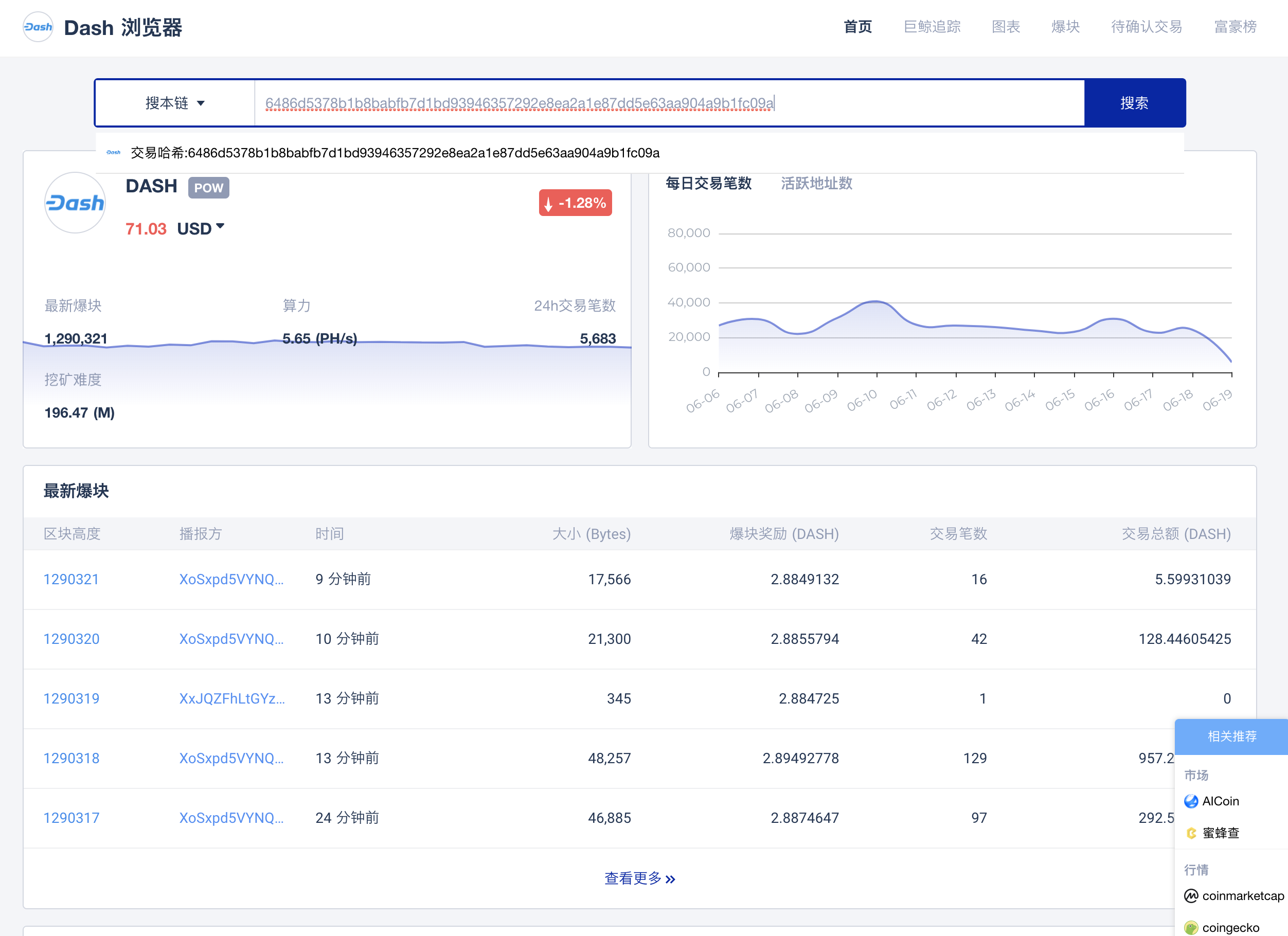Switch to 每日交易笔数 chart tab
This screenshot has width=1288, height=936.
click(708, 183)
